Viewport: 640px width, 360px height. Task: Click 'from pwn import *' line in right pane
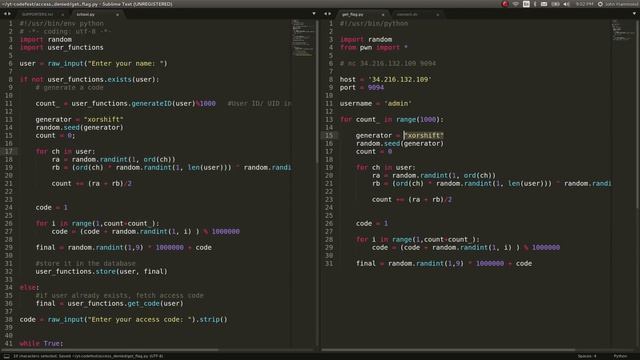click(373, 48)
